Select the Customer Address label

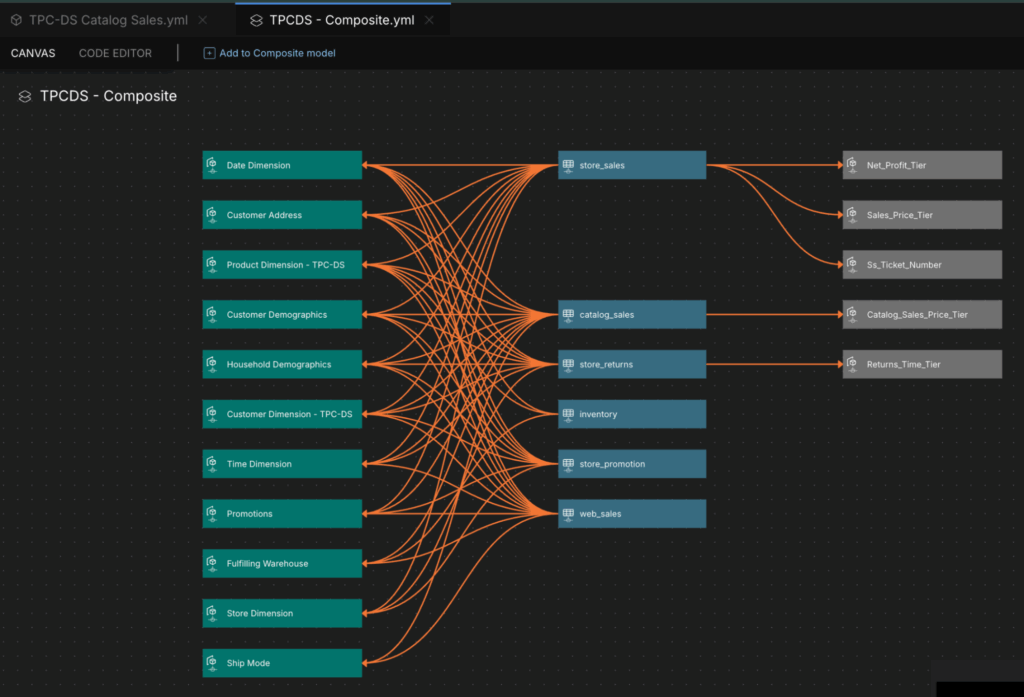point(264,215)
